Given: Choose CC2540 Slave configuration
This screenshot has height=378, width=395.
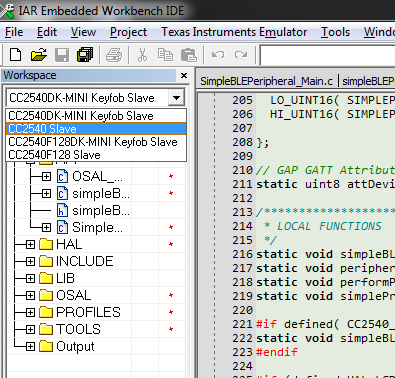Looking at the screenshot, I should 96,129.
